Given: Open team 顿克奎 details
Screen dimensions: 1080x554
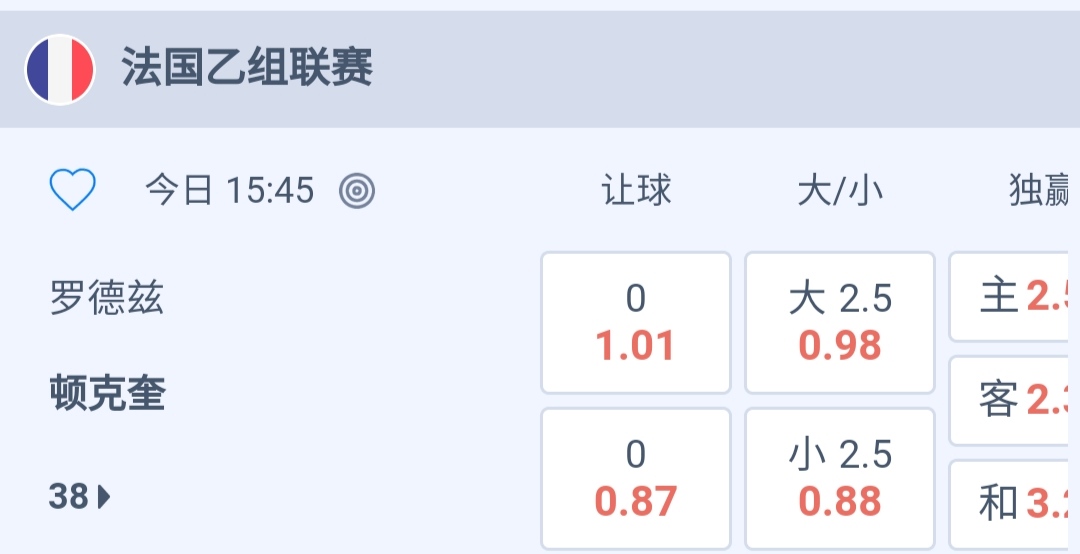Looking at the screenshot, I should coord(107,395).
